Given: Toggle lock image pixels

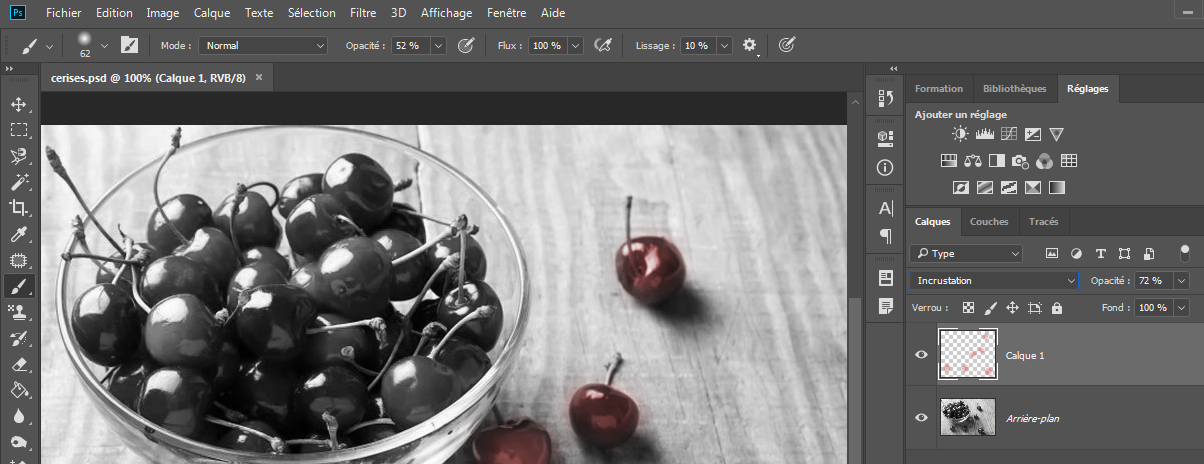Looking at the screenshot, I should point(990,308).
